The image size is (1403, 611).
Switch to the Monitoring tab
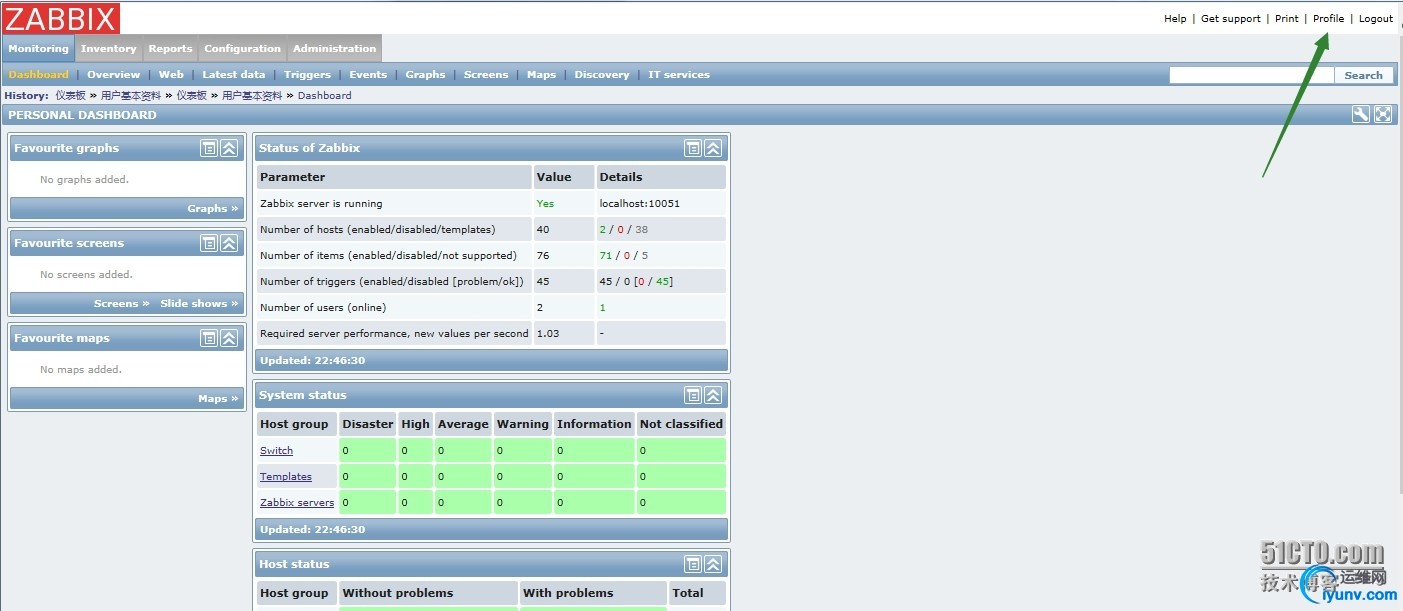click(x=39, y=49)
